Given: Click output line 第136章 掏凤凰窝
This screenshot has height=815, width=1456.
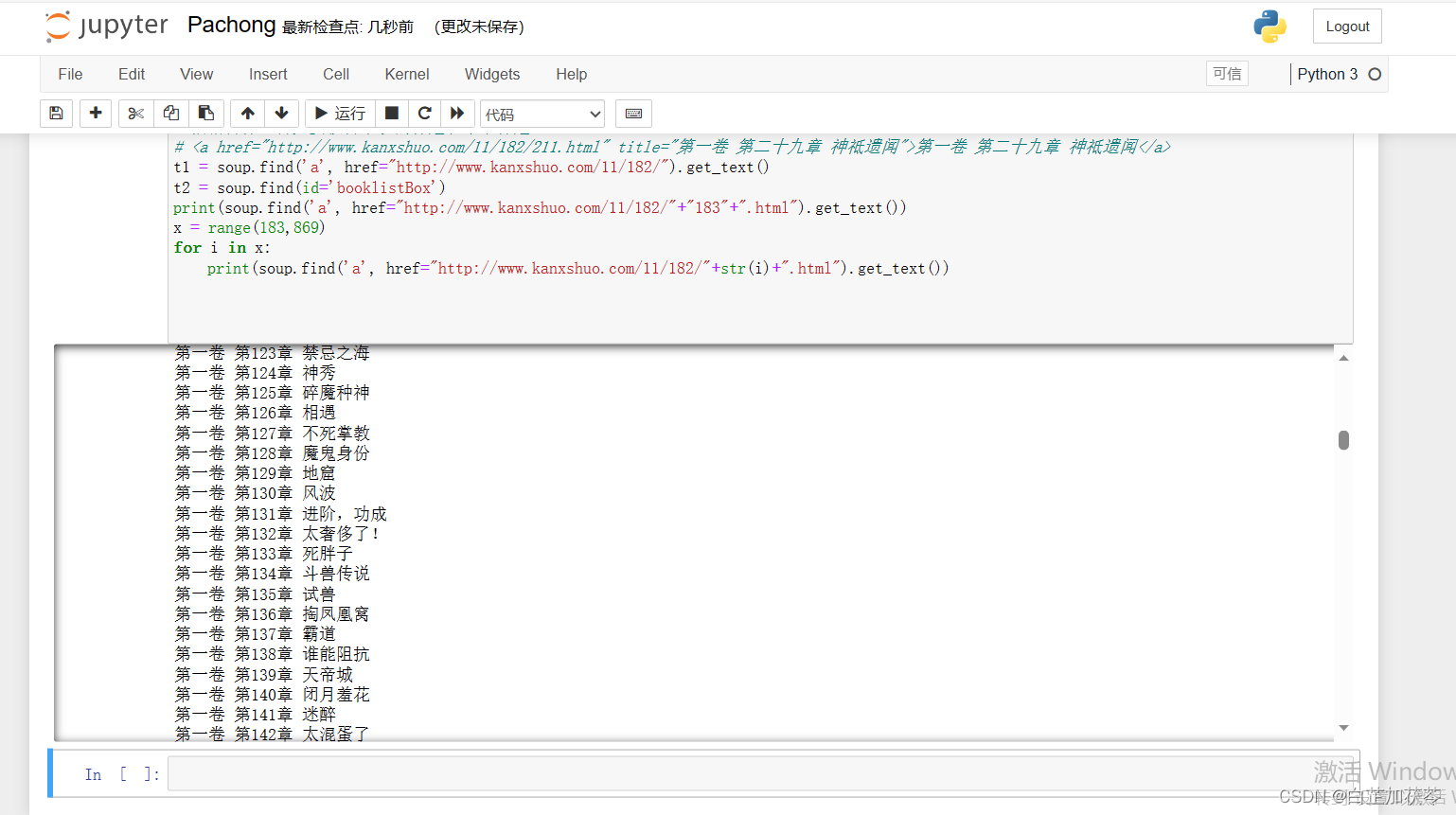Looking at the screenshot, I should point(273,614).
